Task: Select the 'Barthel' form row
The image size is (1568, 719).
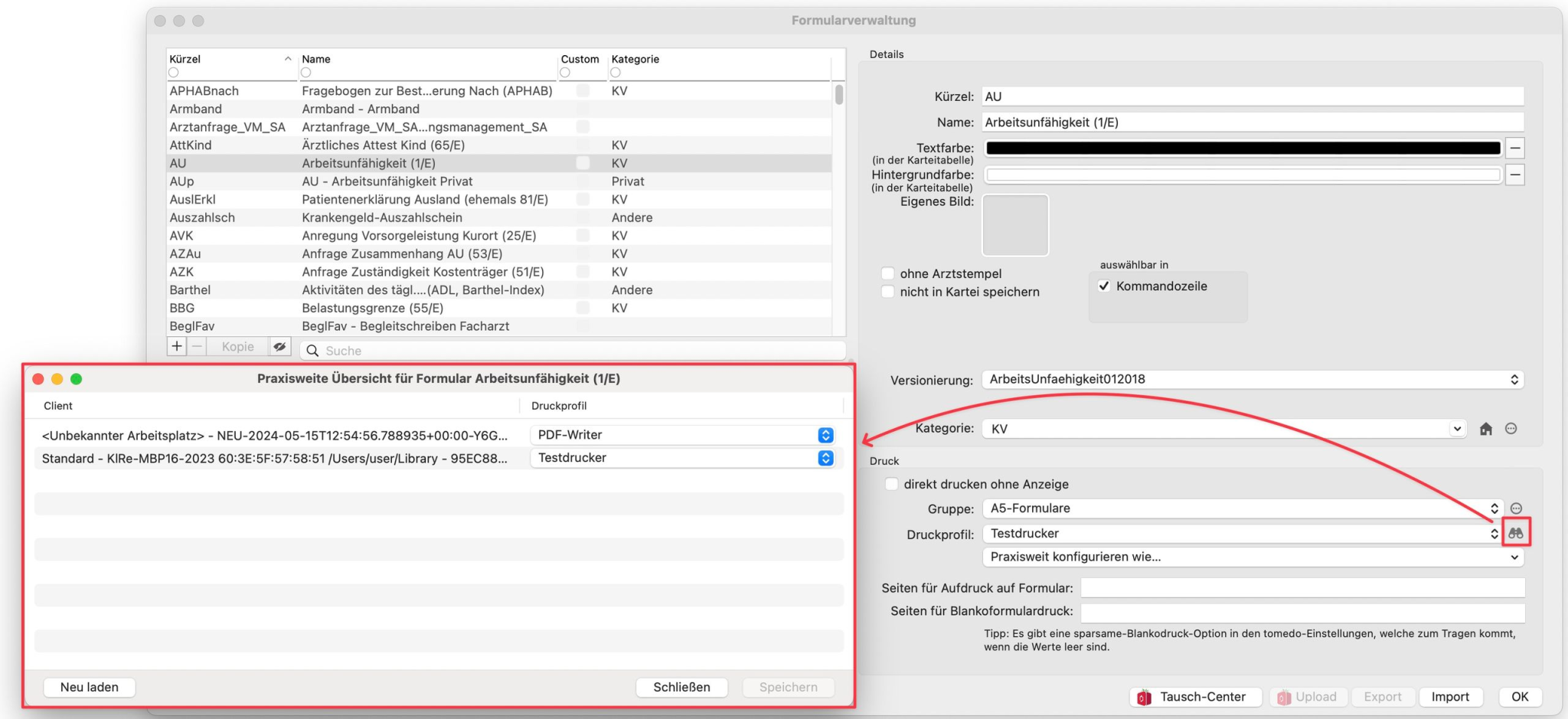Action: pos(499,290)
